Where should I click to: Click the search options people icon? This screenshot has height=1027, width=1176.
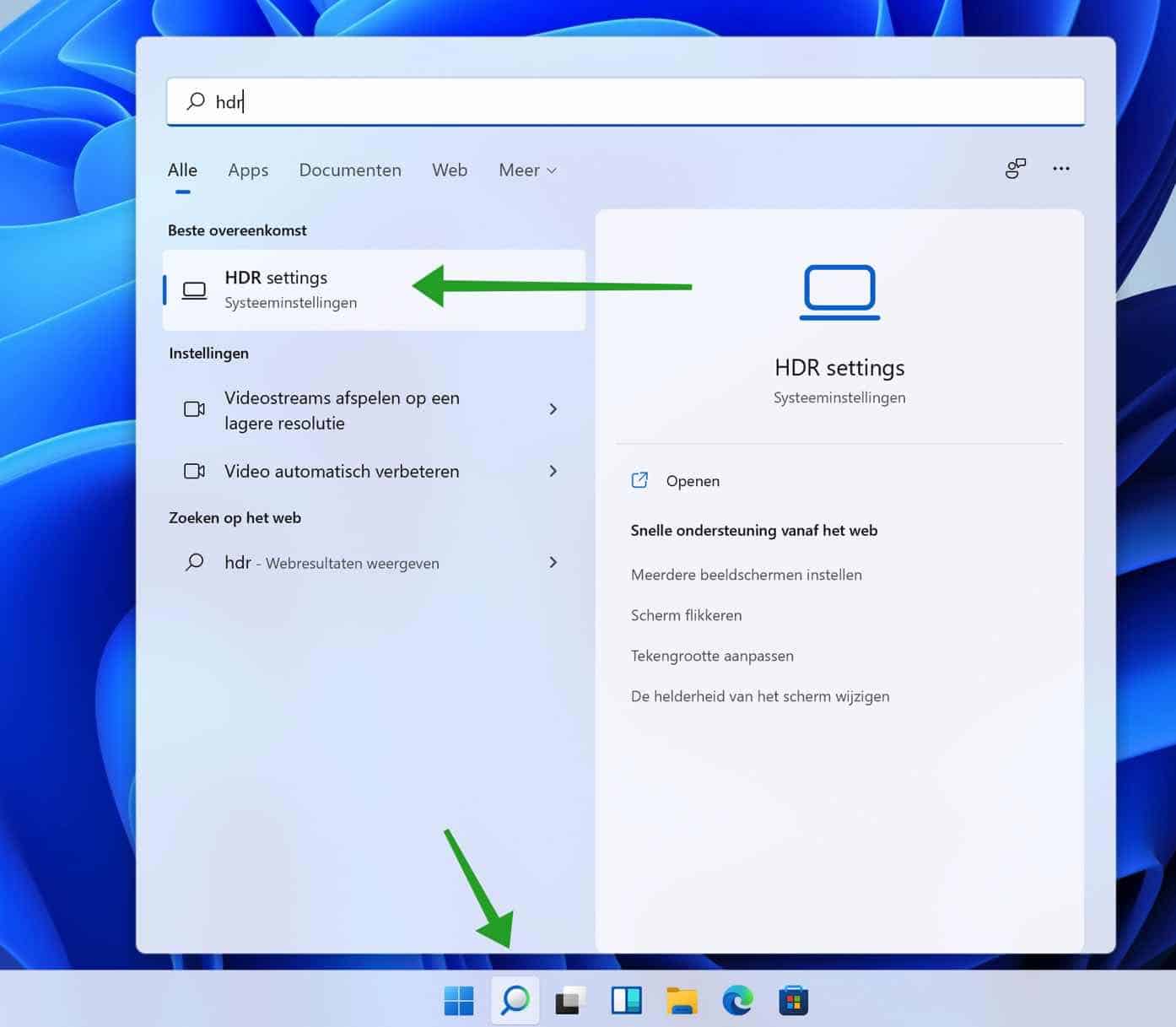pyautogui.click(x=1015, y=169)
